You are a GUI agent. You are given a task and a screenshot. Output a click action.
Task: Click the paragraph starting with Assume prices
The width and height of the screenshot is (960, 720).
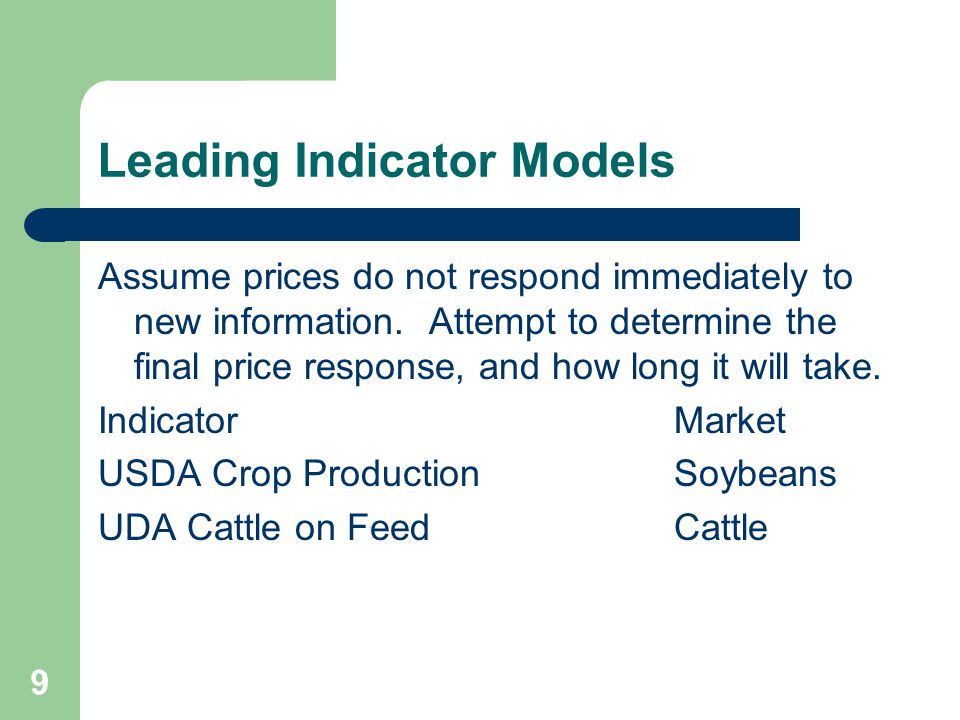pyautogui.click(x=489, y=322)
